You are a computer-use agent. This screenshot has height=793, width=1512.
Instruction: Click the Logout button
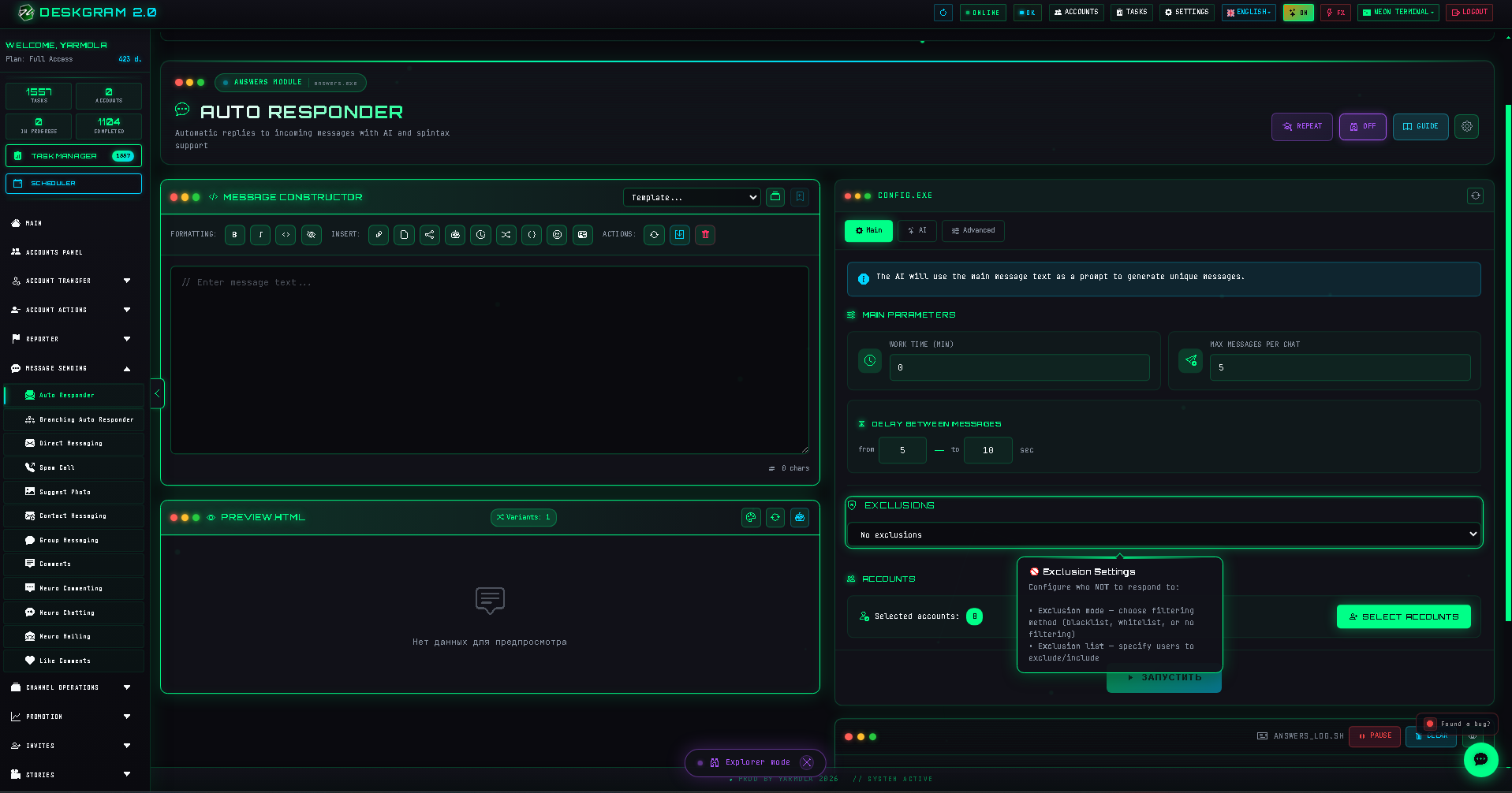click(1469, 13)
